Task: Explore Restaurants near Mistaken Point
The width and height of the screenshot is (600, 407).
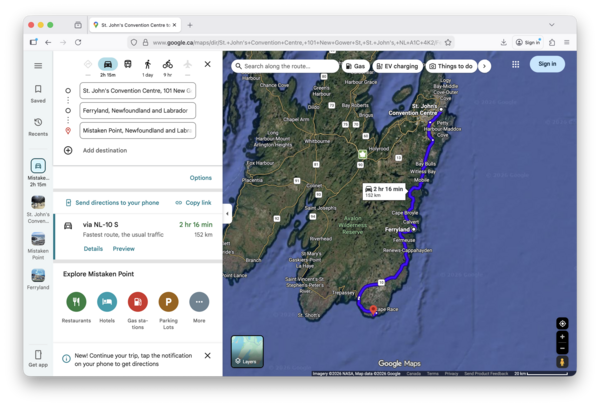Action: pos(77,302)
